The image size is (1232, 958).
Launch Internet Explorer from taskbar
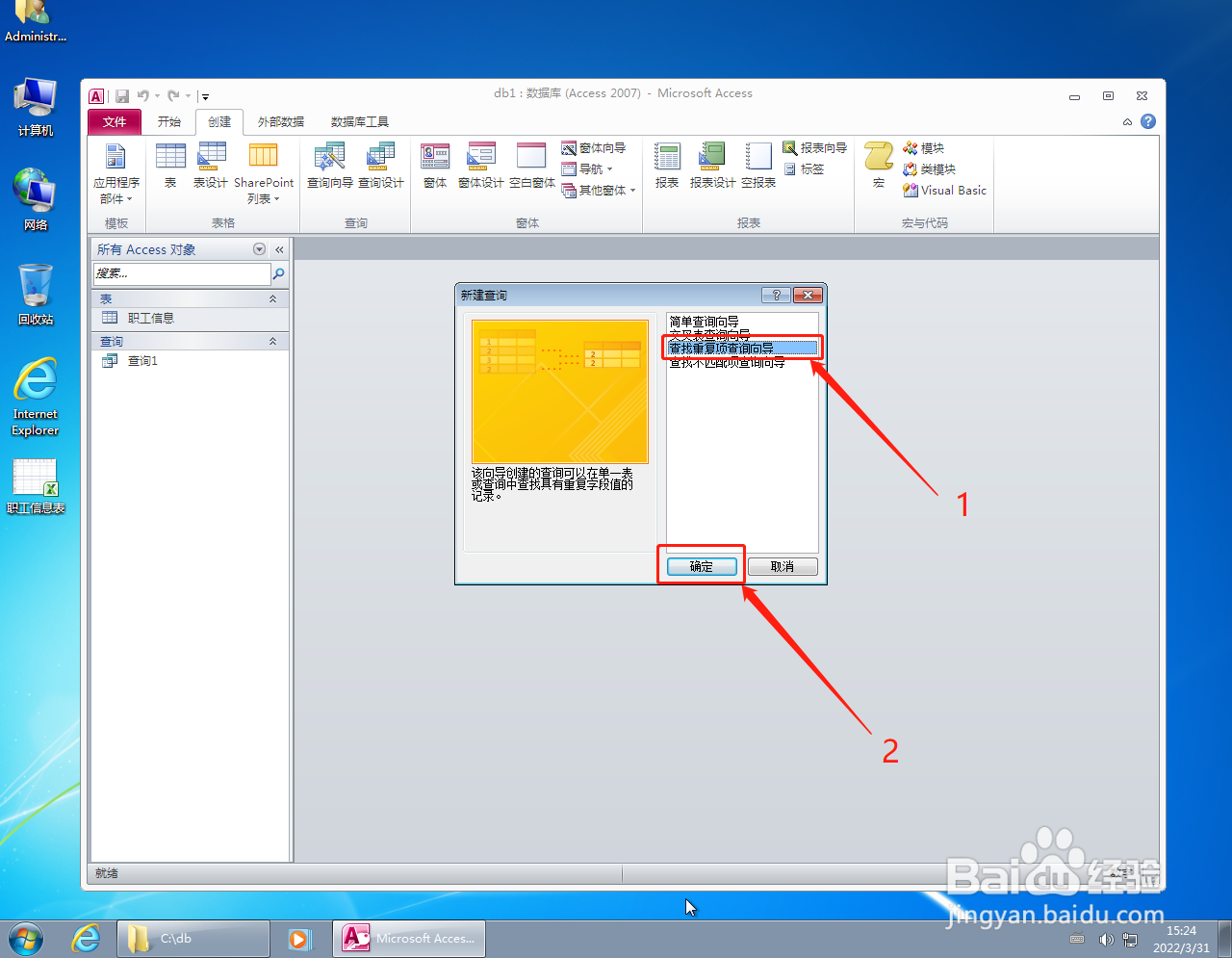[87, 938]
